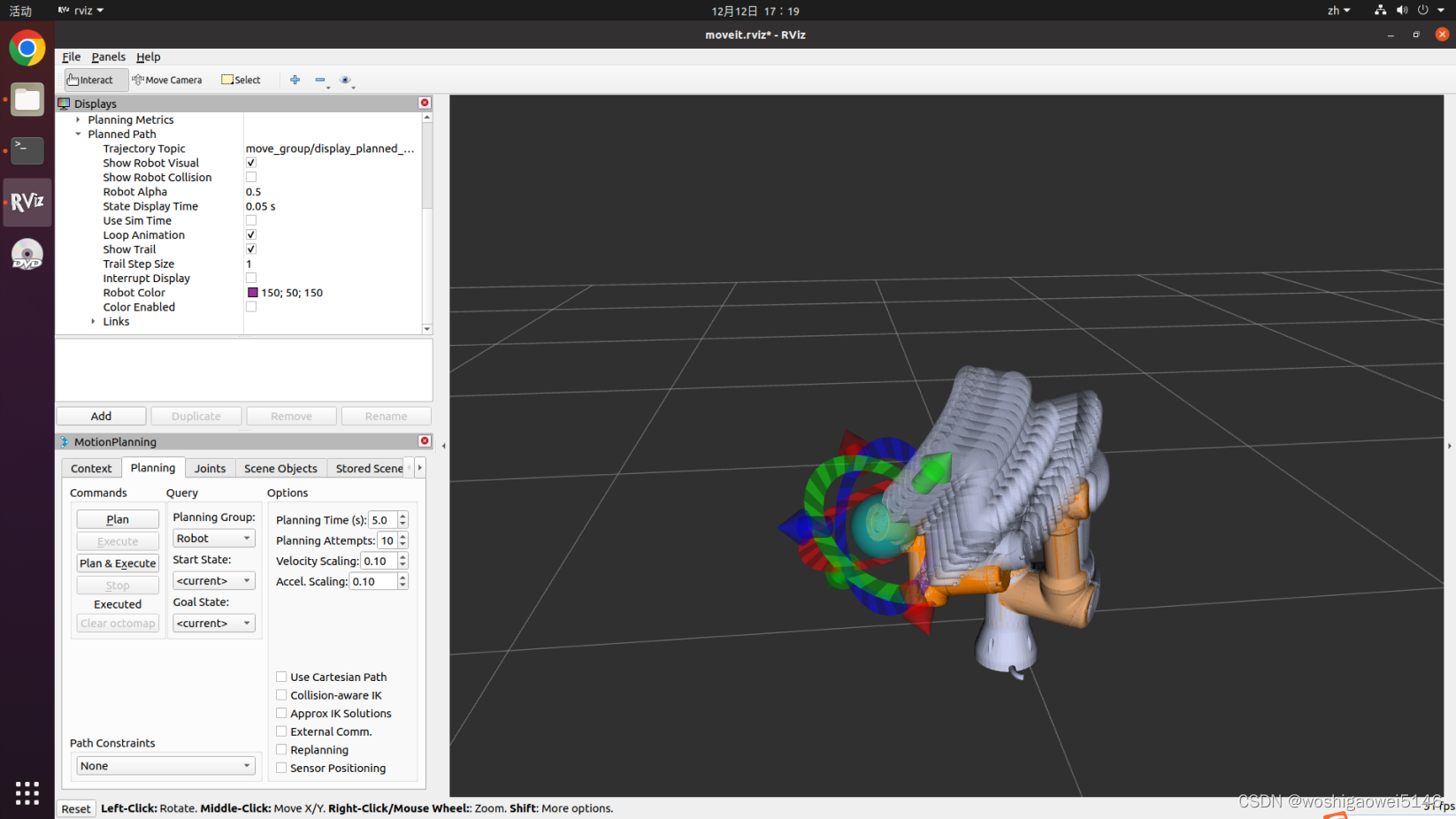
Task: Switch to the Joints tab
Action: pyautogui.click(x=210, y=468)
